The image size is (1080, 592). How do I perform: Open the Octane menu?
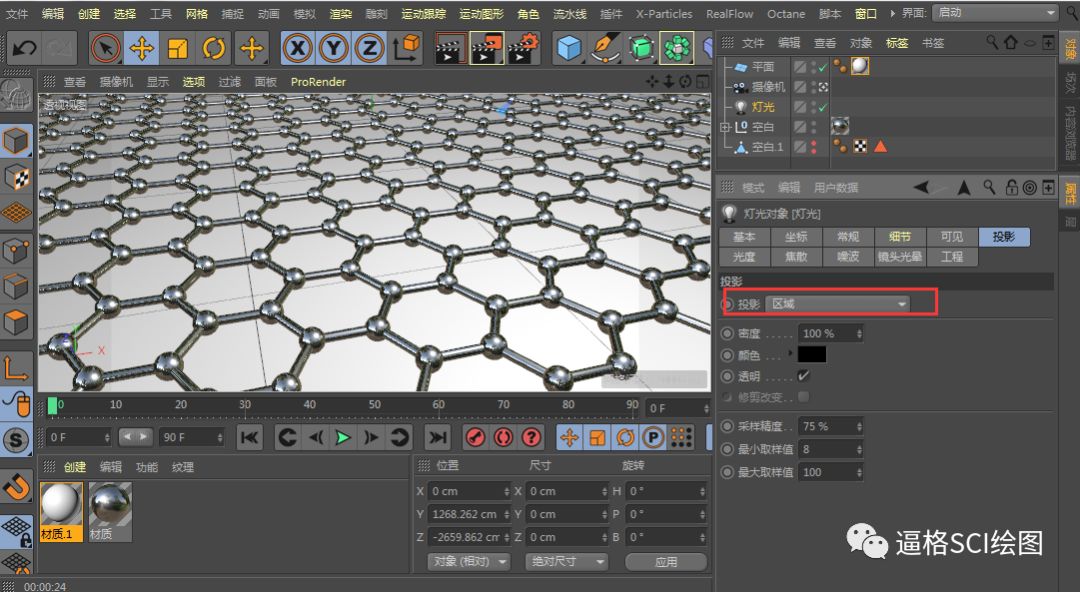pos(786,13)
